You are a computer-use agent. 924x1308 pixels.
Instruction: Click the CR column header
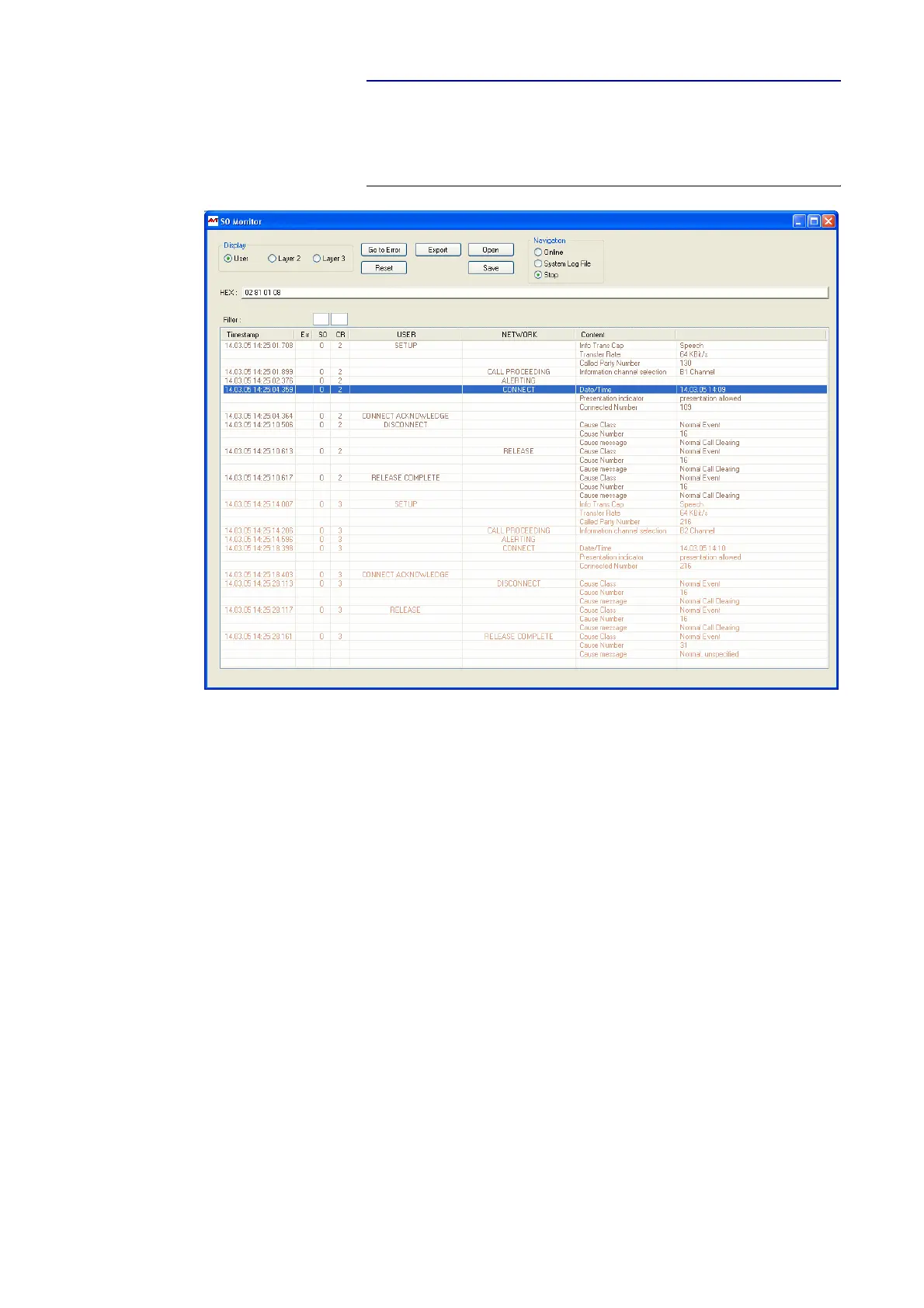(340, 335)
